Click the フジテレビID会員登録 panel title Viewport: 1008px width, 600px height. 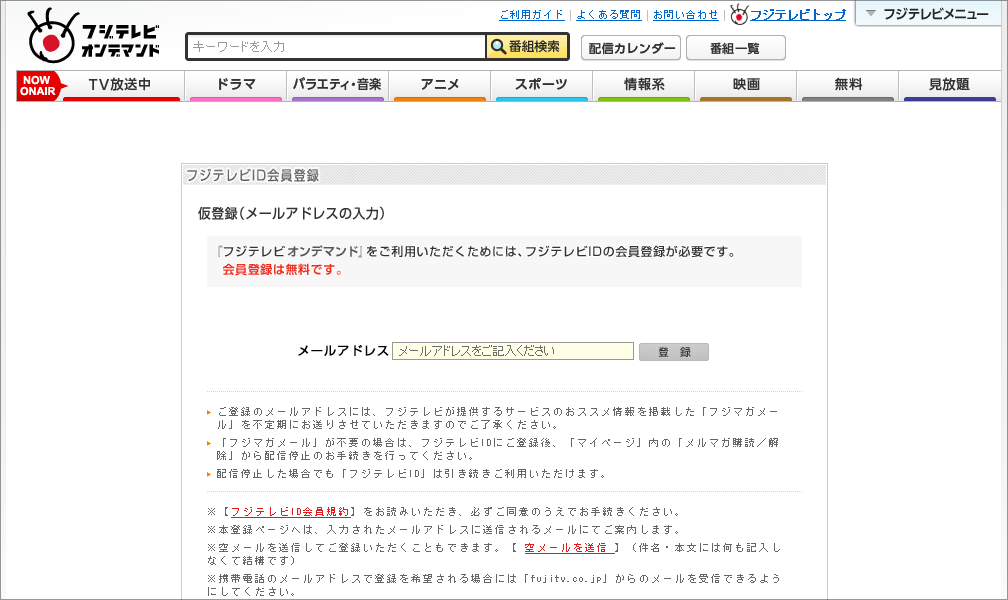[252, 176]
